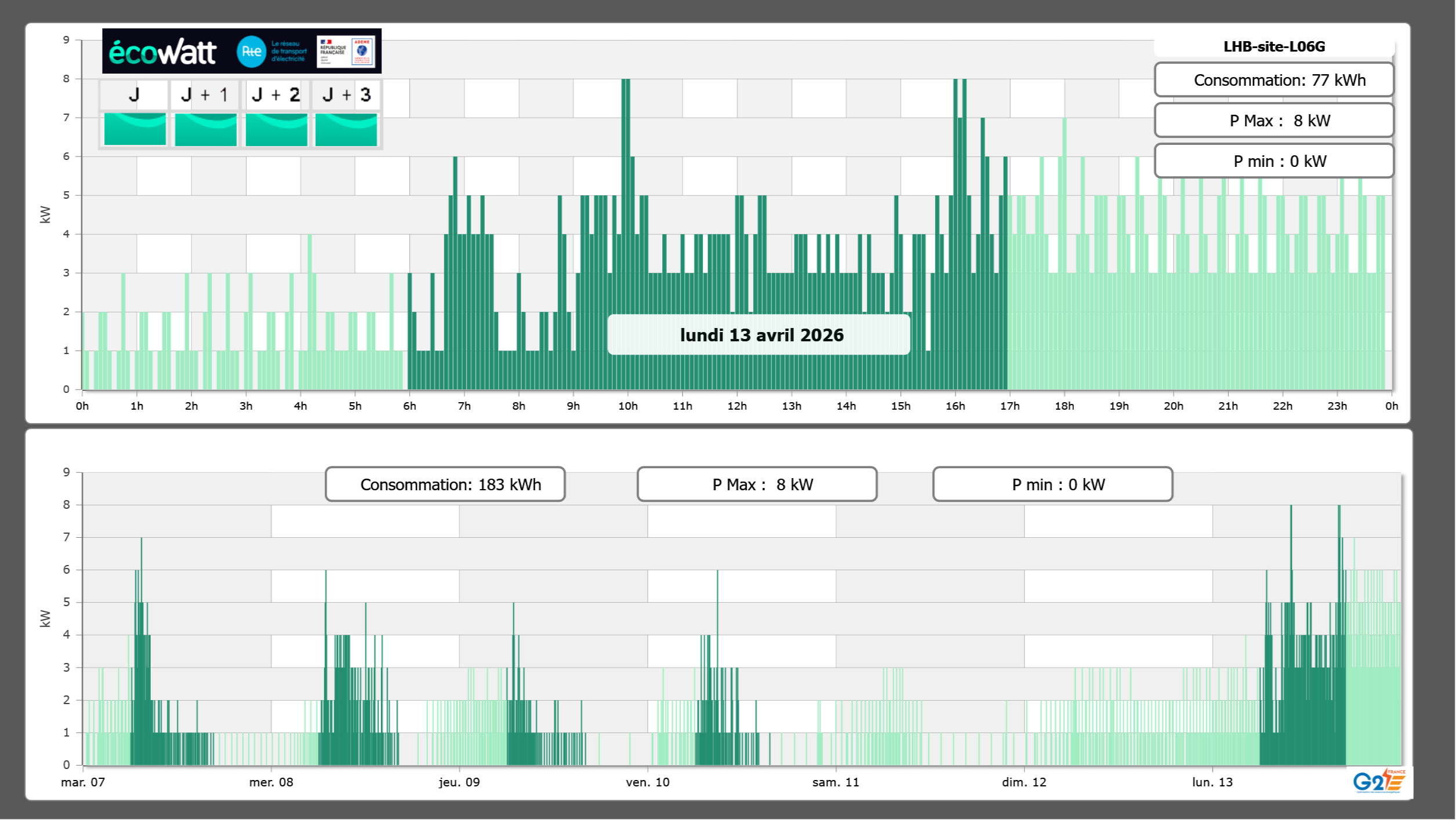1456x820 pixels.
Task: Select the J + 2 forecast tab
Action: click(x=276, y=94)
